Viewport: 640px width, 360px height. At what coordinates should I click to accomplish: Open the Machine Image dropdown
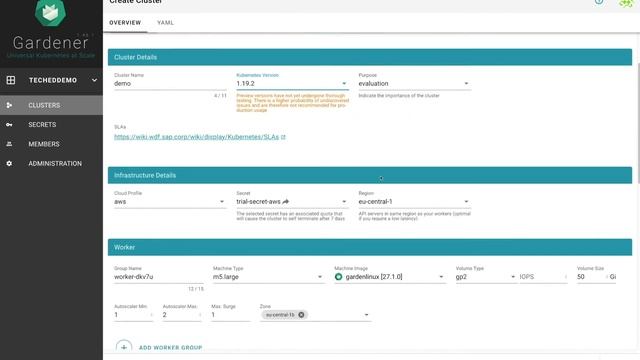[390, 277]
